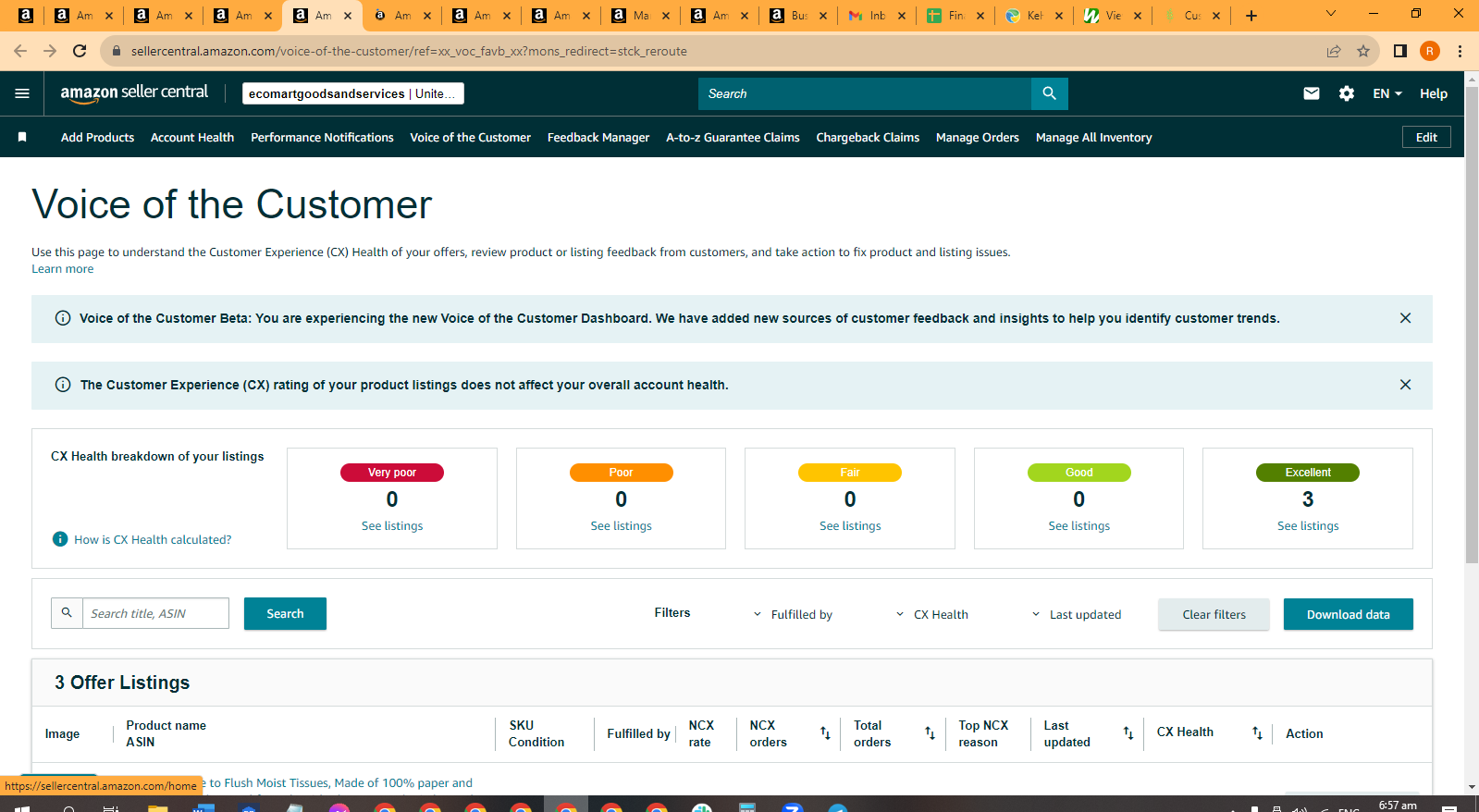Open a new browser tab
1479x812 pixels.
point(1251,16)
